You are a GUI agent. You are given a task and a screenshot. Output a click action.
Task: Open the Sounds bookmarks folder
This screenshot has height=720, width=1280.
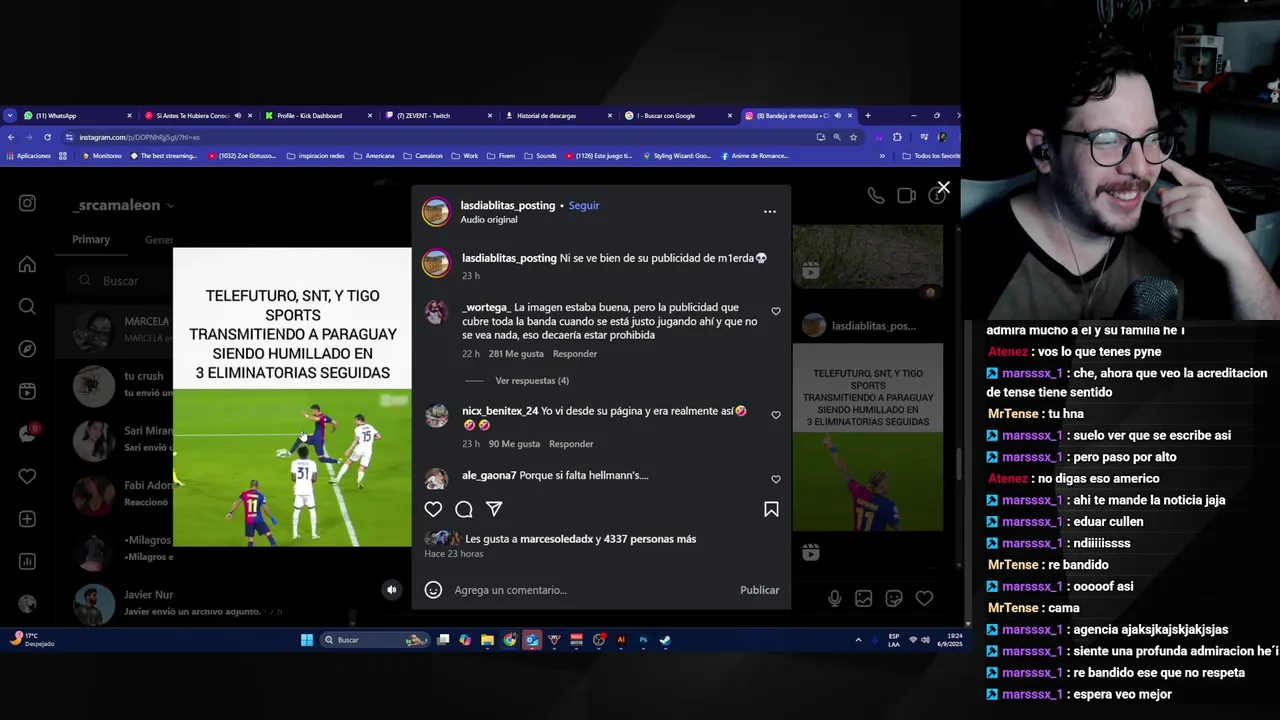coord(540,156)
